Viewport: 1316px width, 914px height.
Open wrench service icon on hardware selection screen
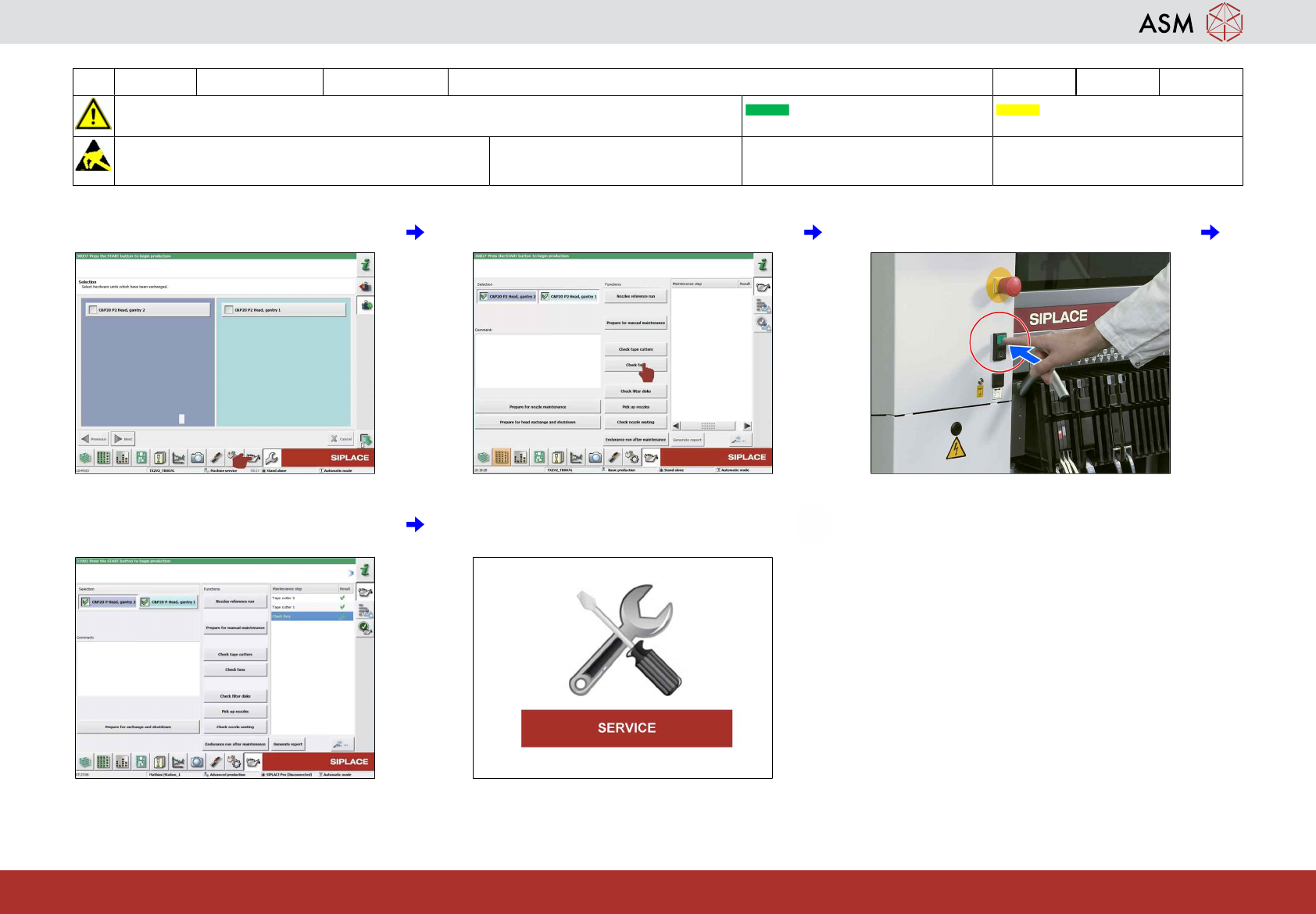tap(272, 458)
